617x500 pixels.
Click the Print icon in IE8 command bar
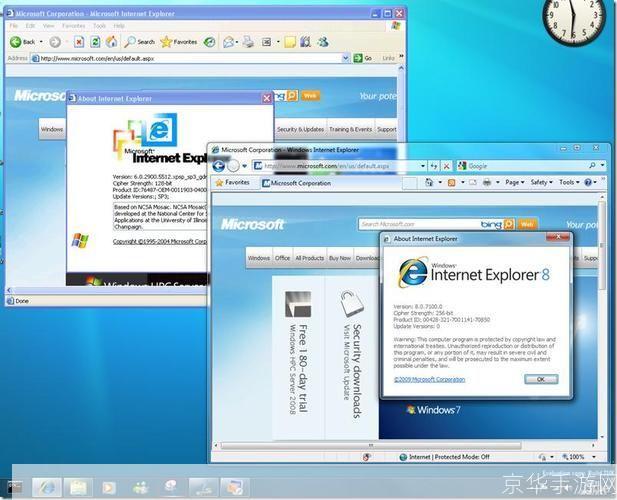tap(487, 182)
